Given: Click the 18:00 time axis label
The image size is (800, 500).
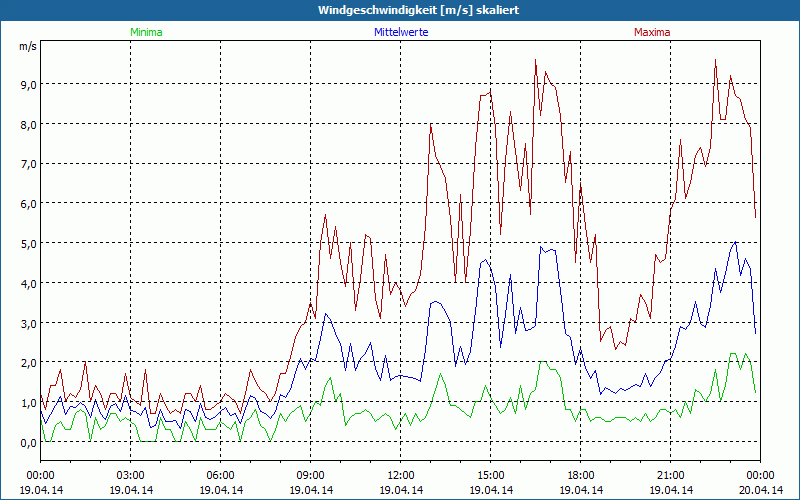Looking at the screenshot, I should [581, 476].
